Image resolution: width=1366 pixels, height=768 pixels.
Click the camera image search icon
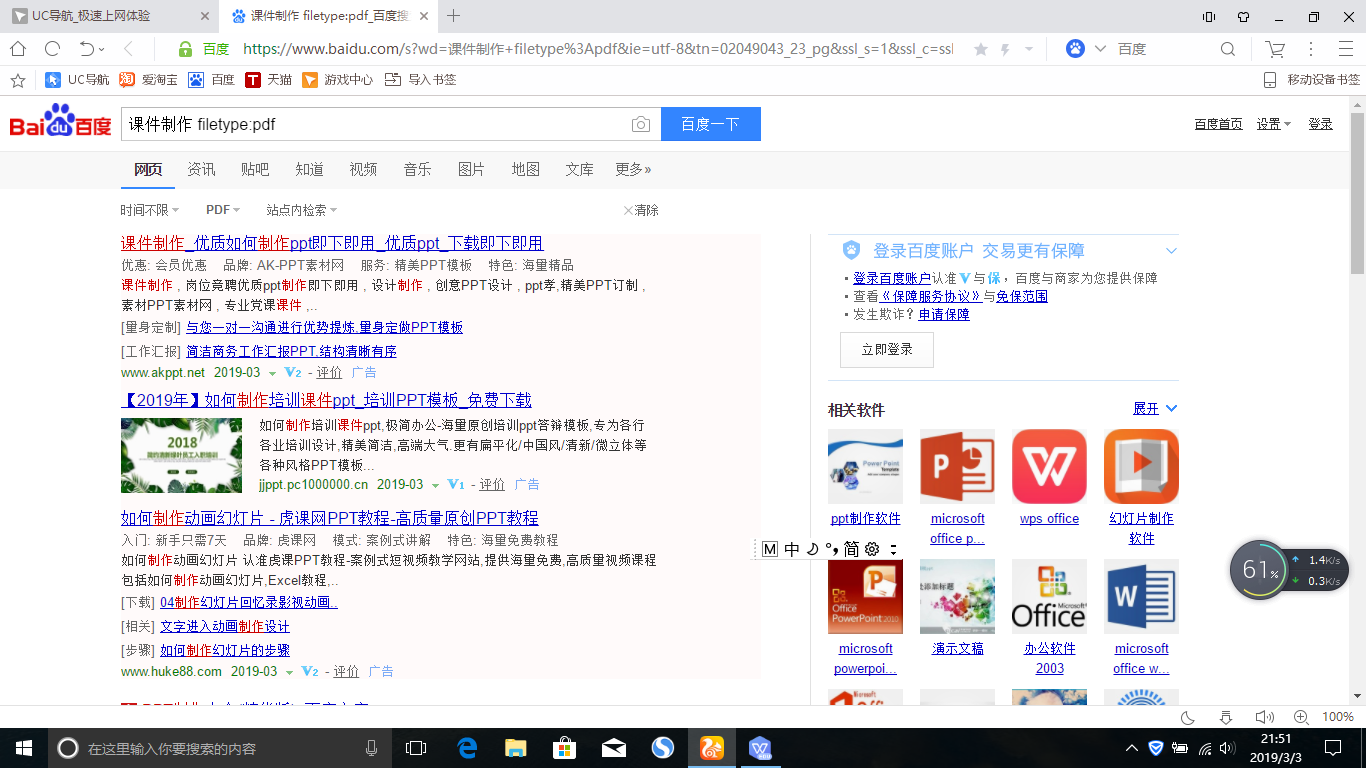(641, 124)
